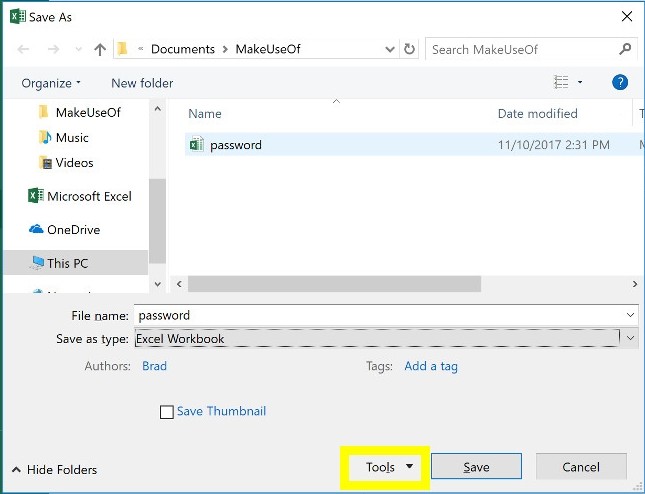
Task: Select Documents in the address path
Action: point(183,49)
